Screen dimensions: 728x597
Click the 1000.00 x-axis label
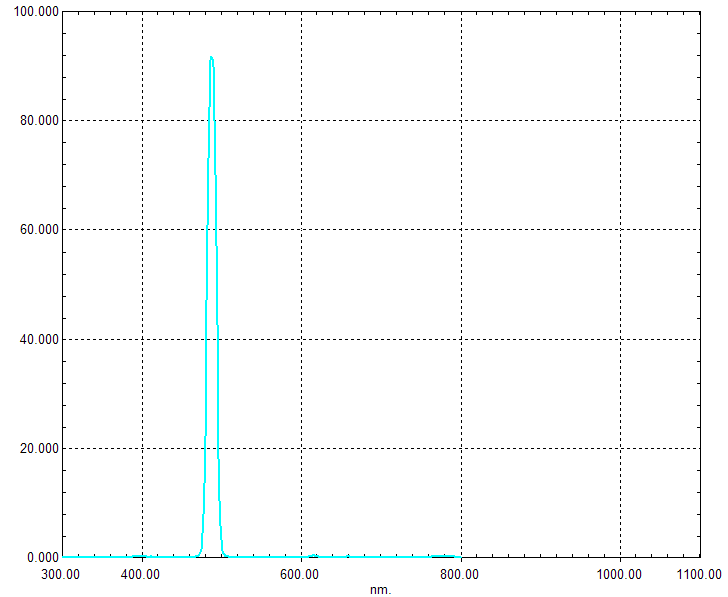click(x=620, y=574)
